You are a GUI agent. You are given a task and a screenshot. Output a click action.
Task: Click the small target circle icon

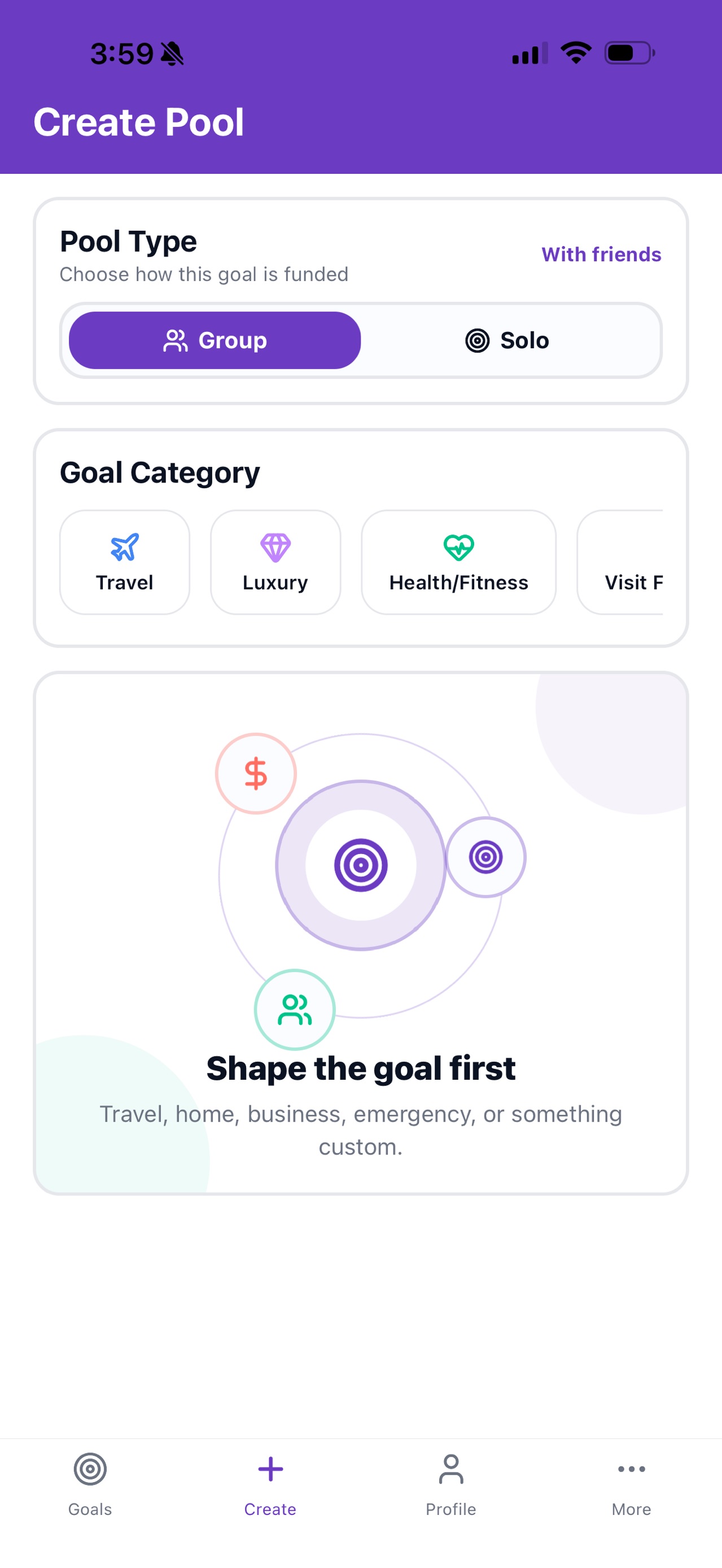486,856
